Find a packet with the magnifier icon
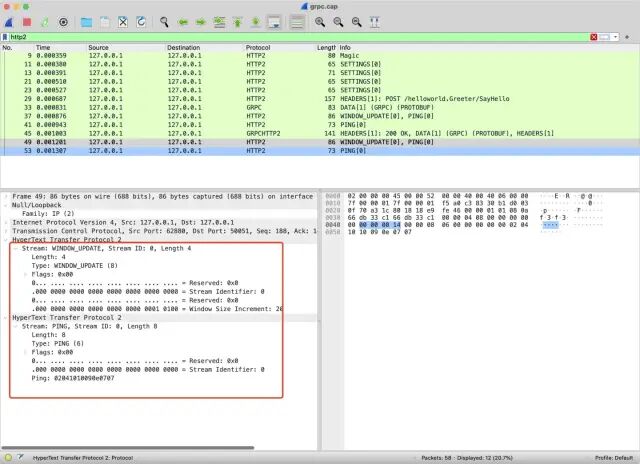This screenshot has width=640, height=464. pyautogui.click(x=164, y=22)
